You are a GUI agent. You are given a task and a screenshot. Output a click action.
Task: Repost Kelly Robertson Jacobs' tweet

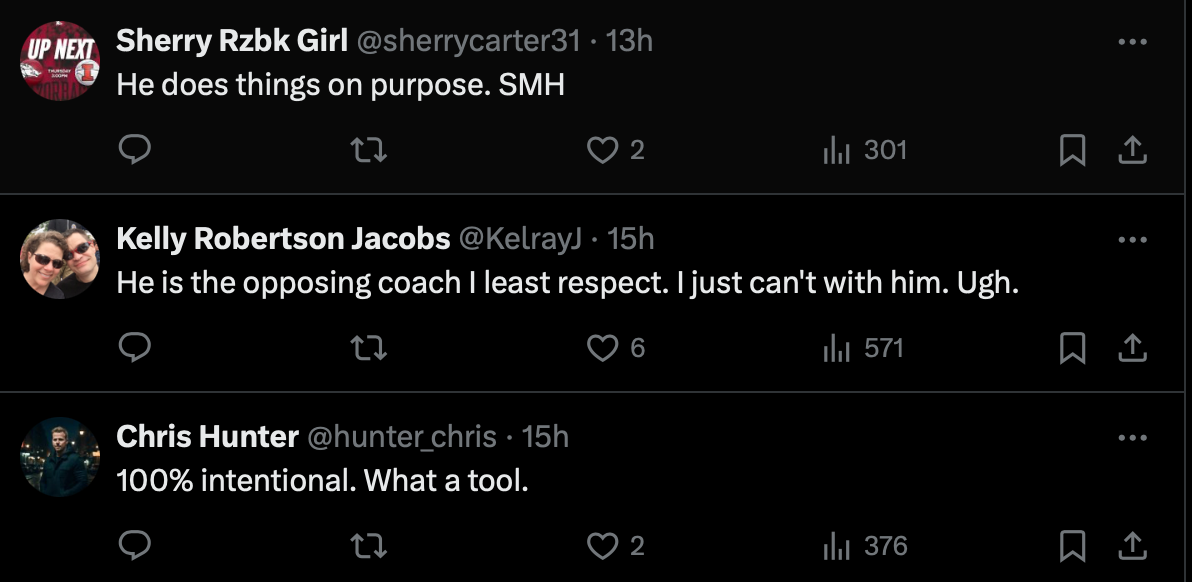pos(370,347)
